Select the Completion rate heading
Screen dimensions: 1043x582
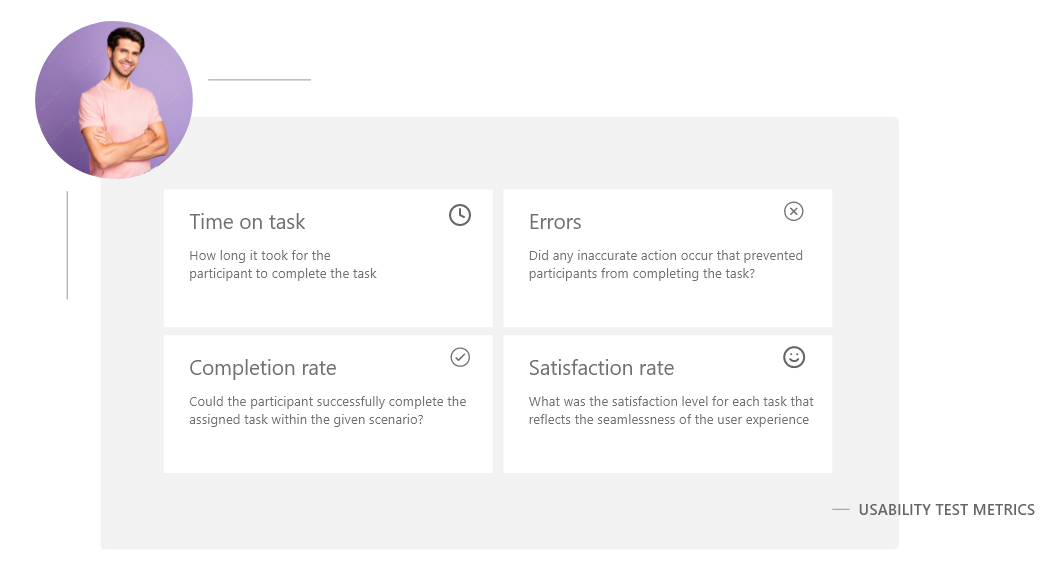click(263, 368)
